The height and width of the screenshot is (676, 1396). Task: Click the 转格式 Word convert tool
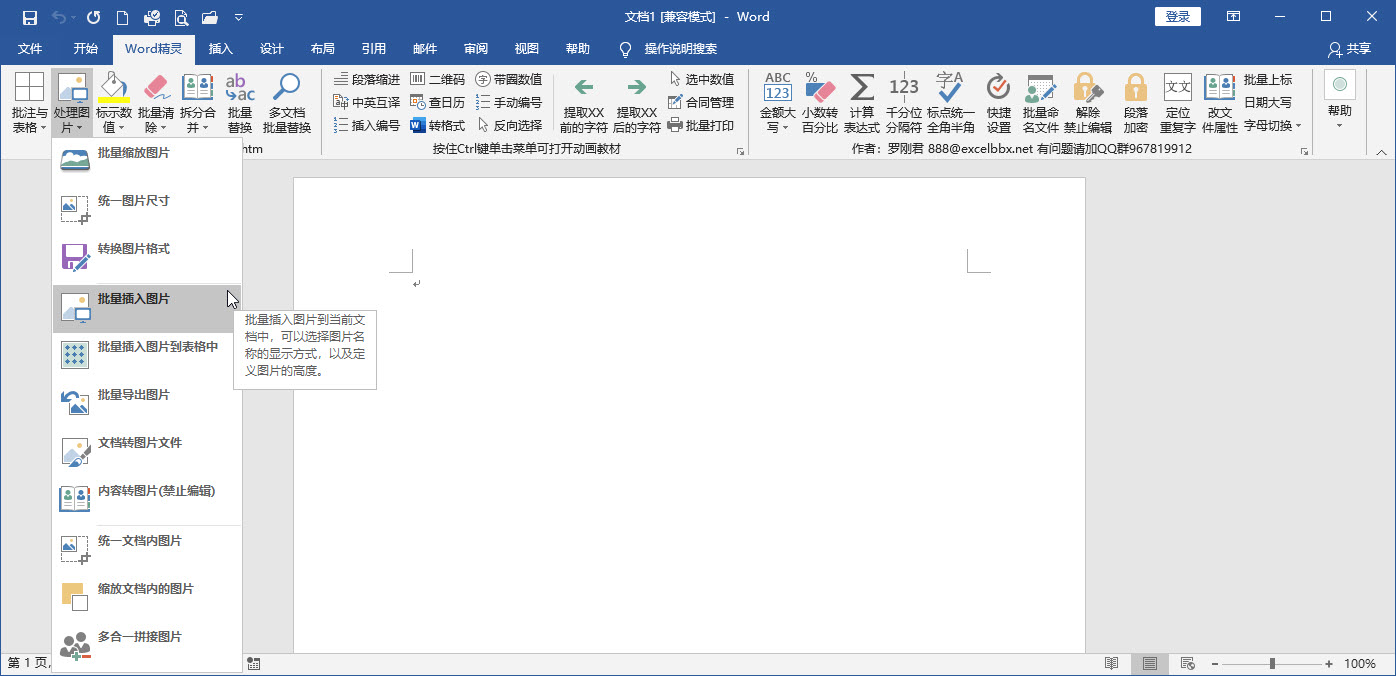[x=438, y=125]
